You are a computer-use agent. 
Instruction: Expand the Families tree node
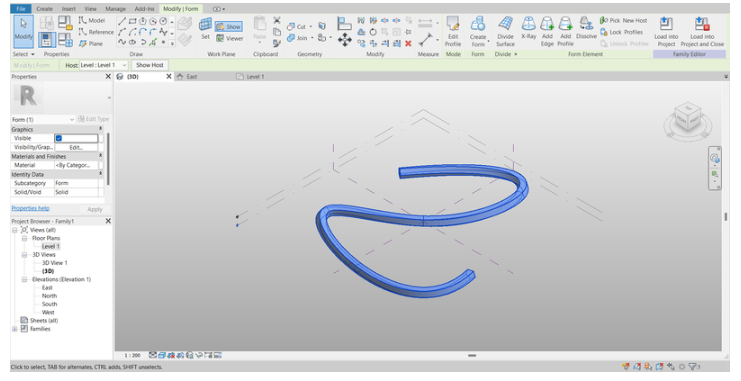click(15, 329)
